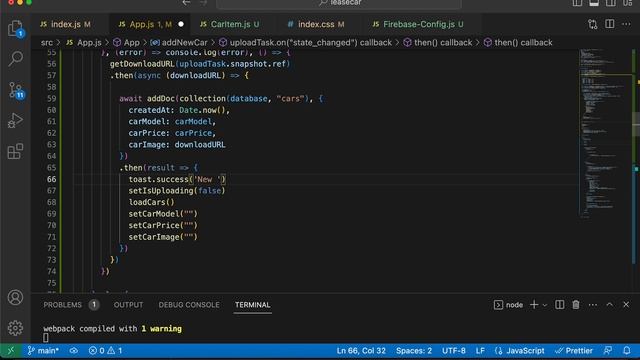The width and height of the screenshot is (640, 360).
Task: Open terminal panel more actions menu
Action: tap(593, 304)
